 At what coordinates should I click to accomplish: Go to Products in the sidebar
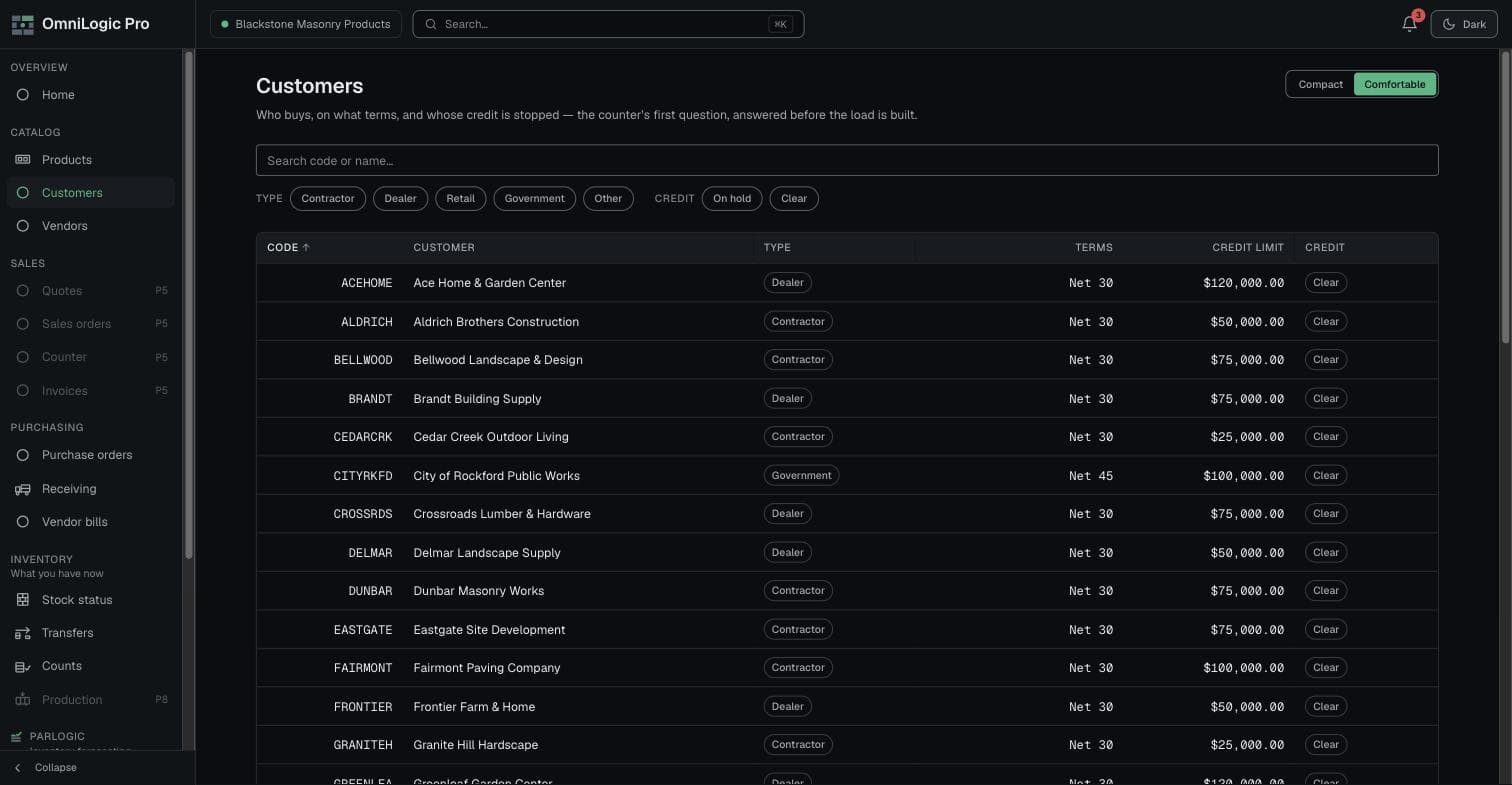tap(90, 160)
